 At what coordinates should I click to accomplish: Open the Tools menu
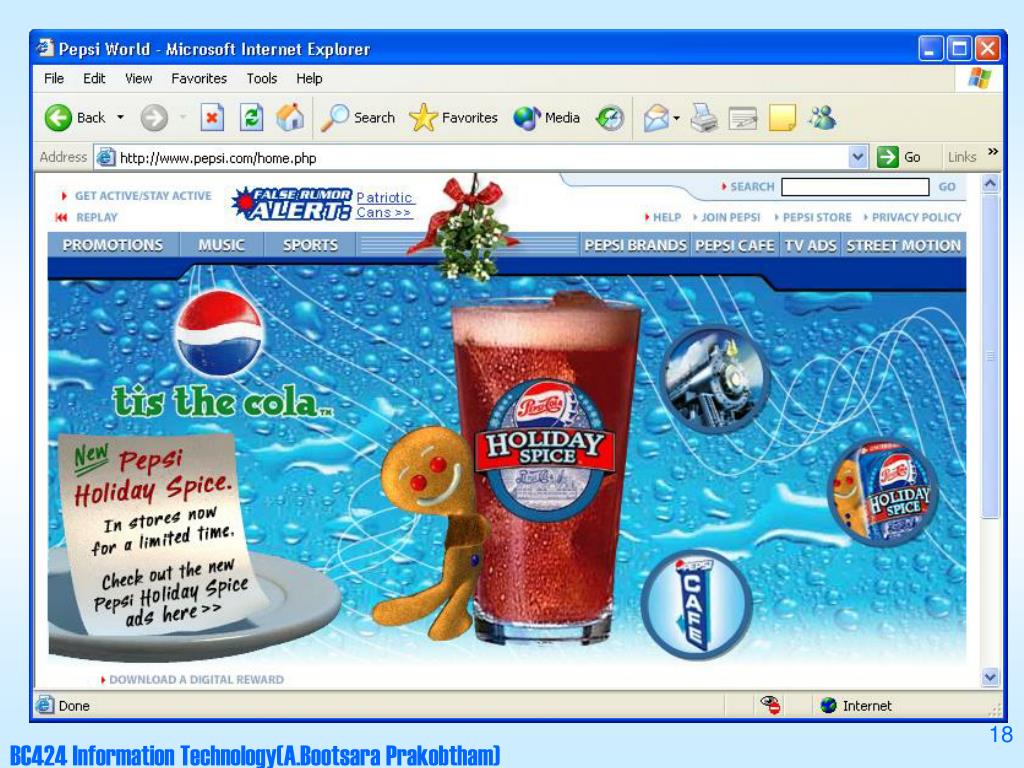point(262,78)
